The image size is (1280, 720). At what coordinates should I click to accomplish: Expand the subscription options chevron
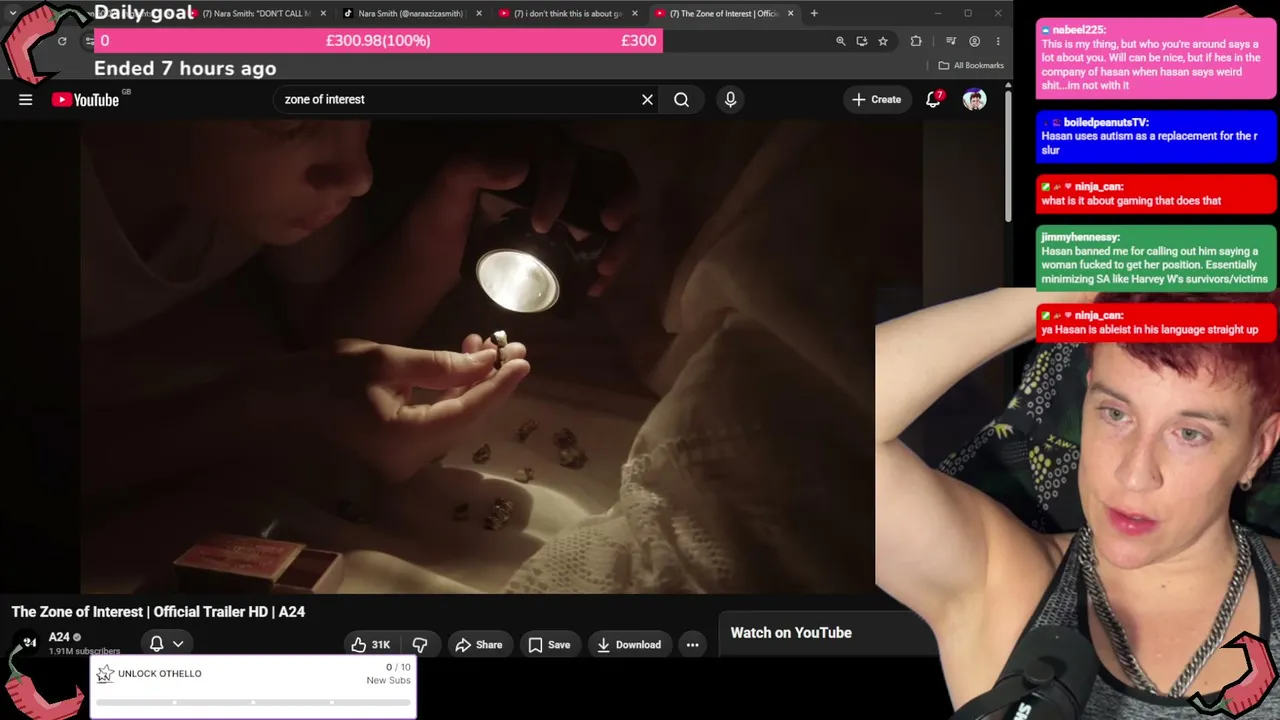tap(178, 644)
